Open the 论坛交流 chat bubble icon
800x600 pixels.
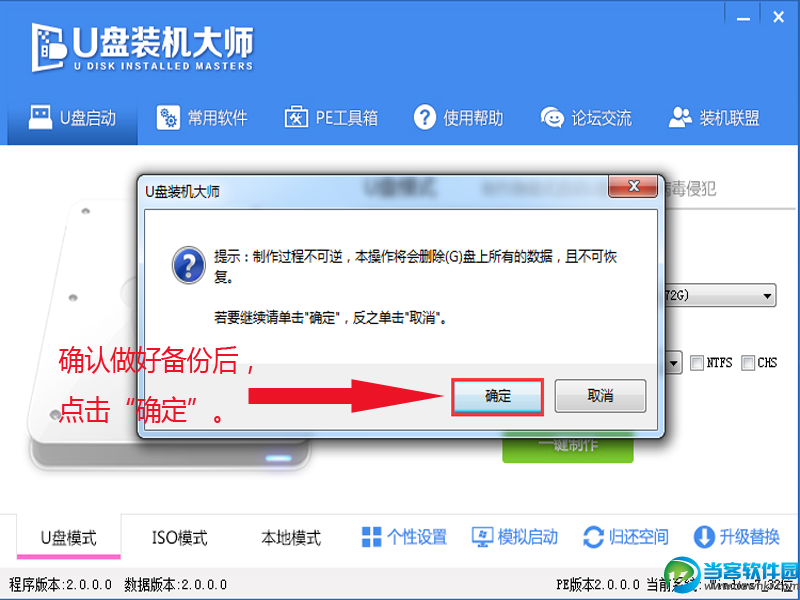pyautogui.click(x=552, y=118)
